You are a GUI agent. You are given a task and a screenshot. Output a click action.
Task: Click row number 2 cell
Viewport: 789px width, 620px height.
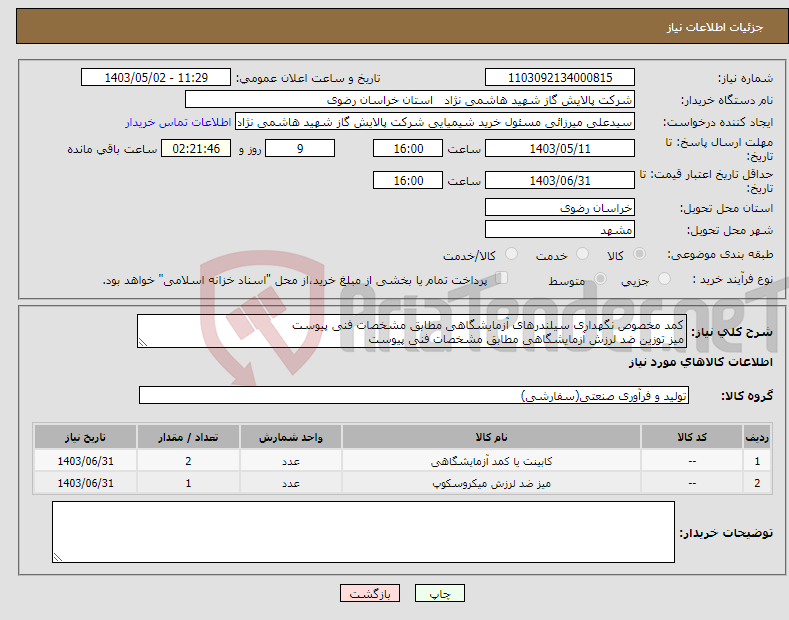click(757, 483)
